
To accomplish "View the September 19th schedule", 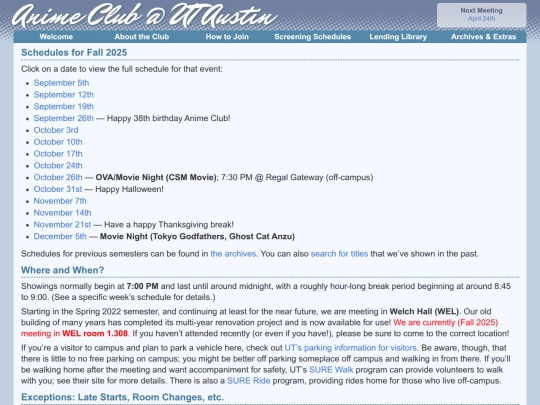I will [64, 106].
